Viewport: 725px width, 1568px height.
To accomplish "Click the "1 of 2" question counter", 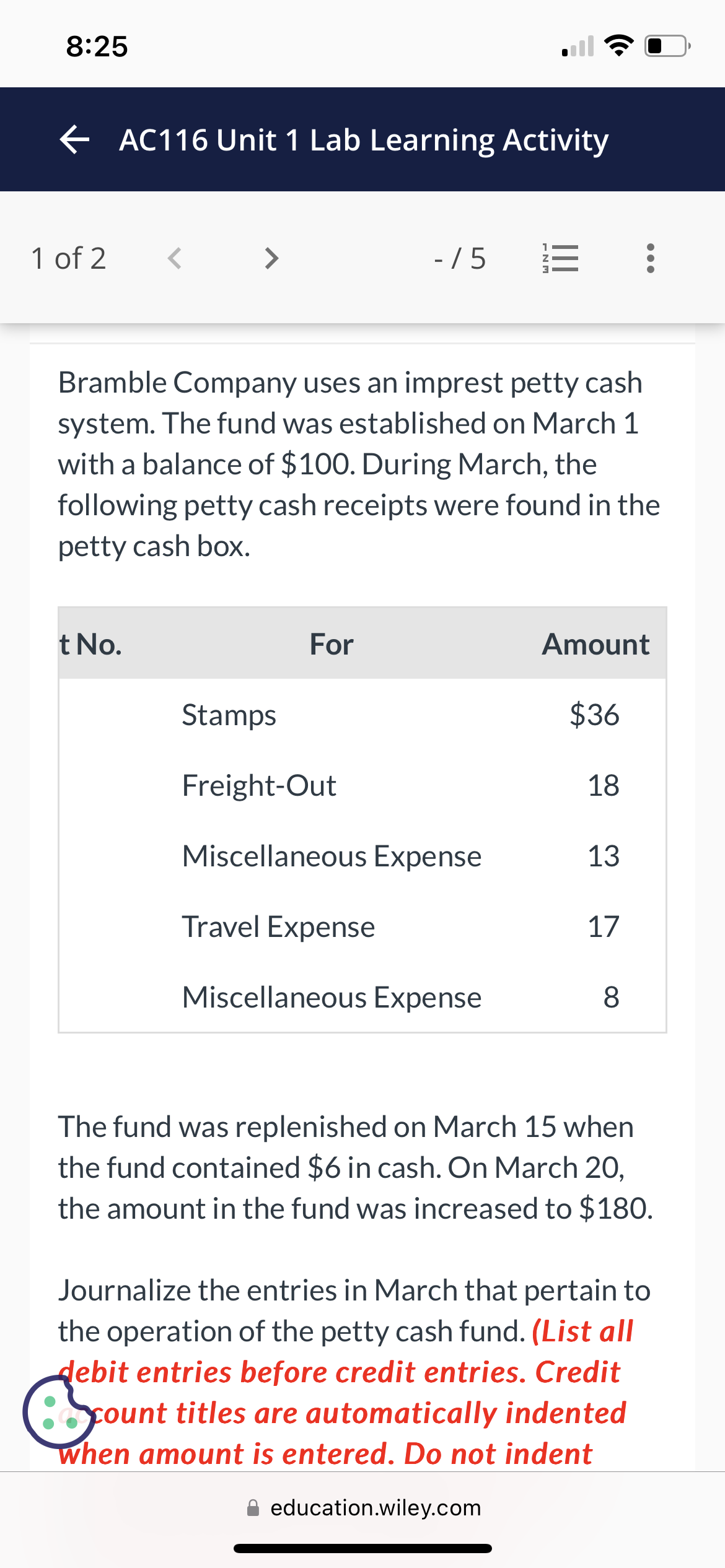I will pos(69,258).
